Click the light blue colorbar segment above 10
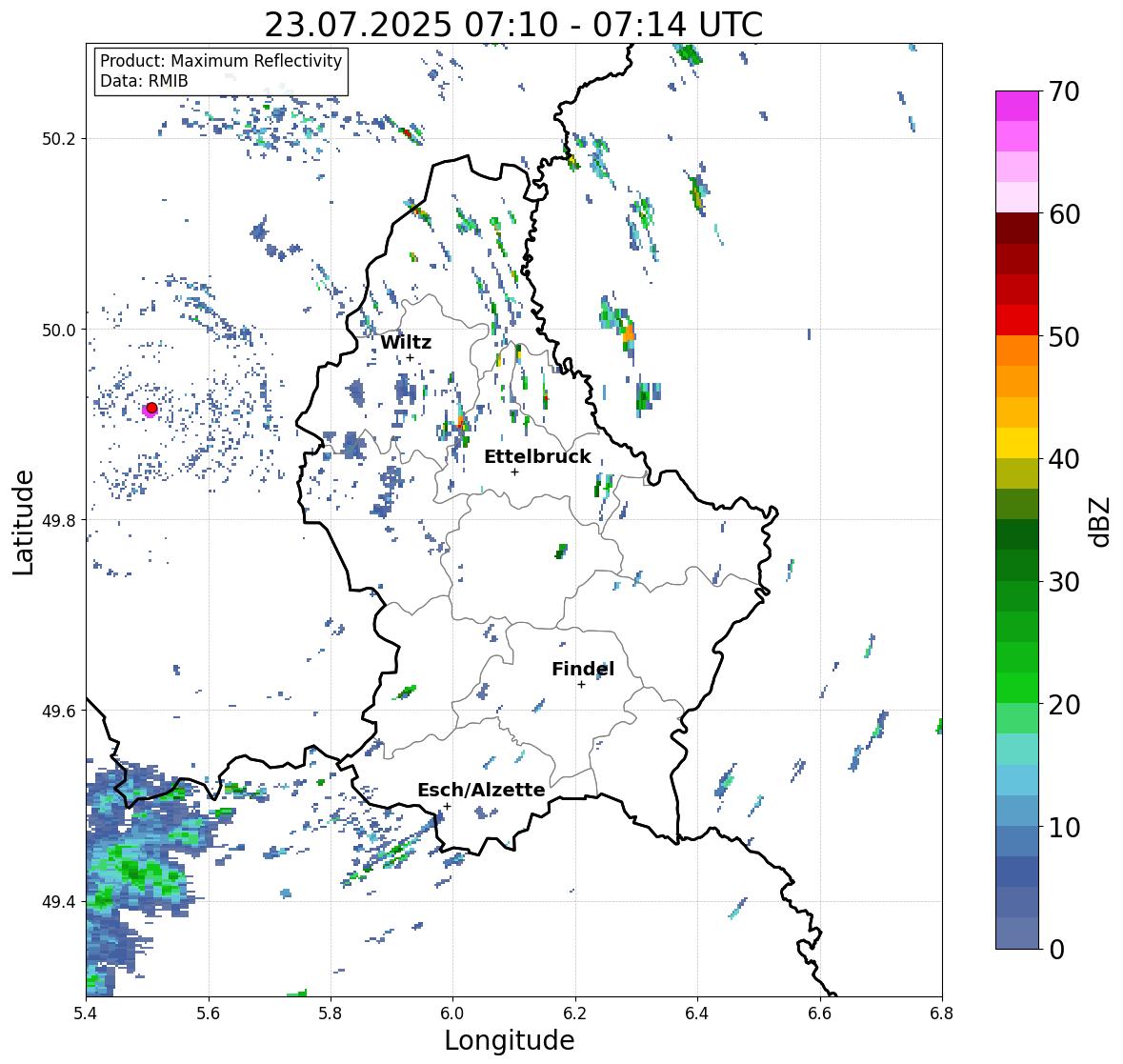Screen dimensions: 1123x1064 point(1017,811)
